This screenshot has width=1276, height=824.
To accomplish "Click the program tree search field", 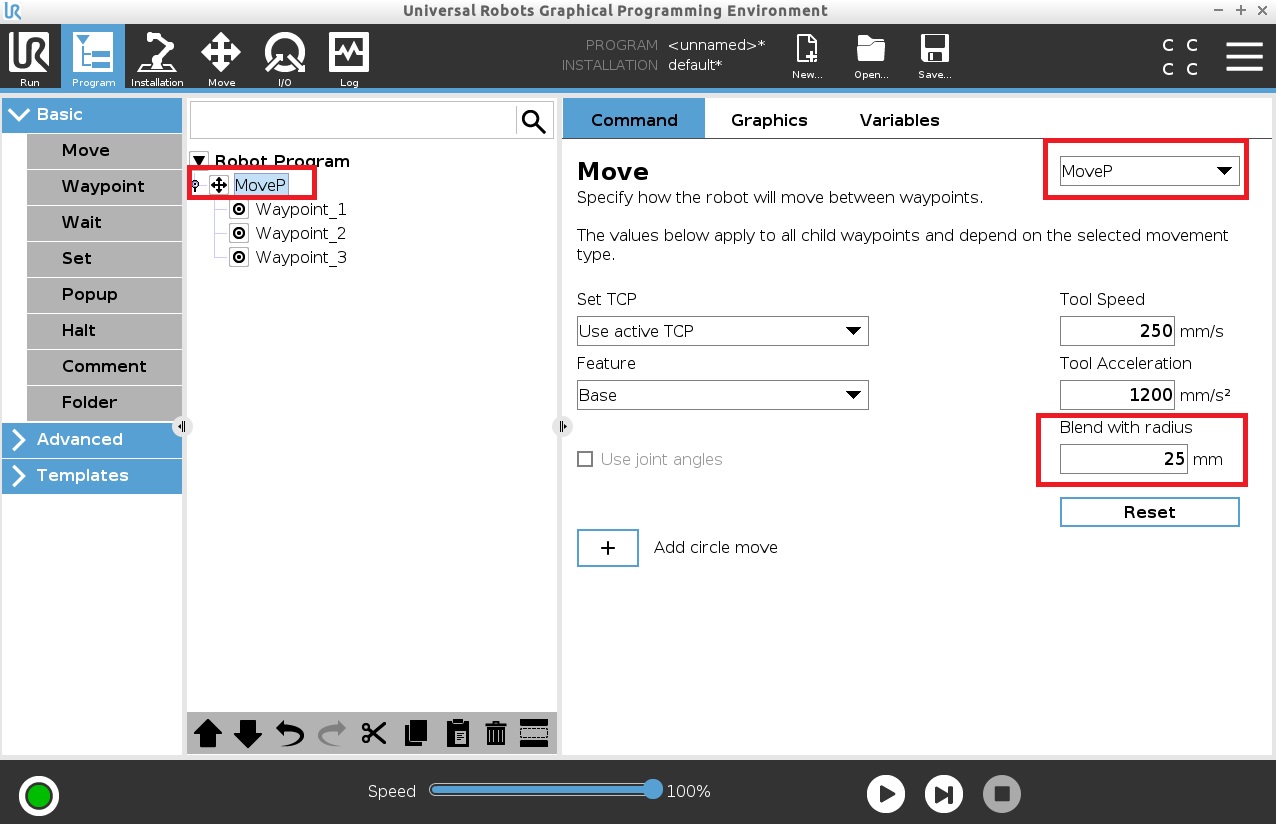I will coord(353,122).
